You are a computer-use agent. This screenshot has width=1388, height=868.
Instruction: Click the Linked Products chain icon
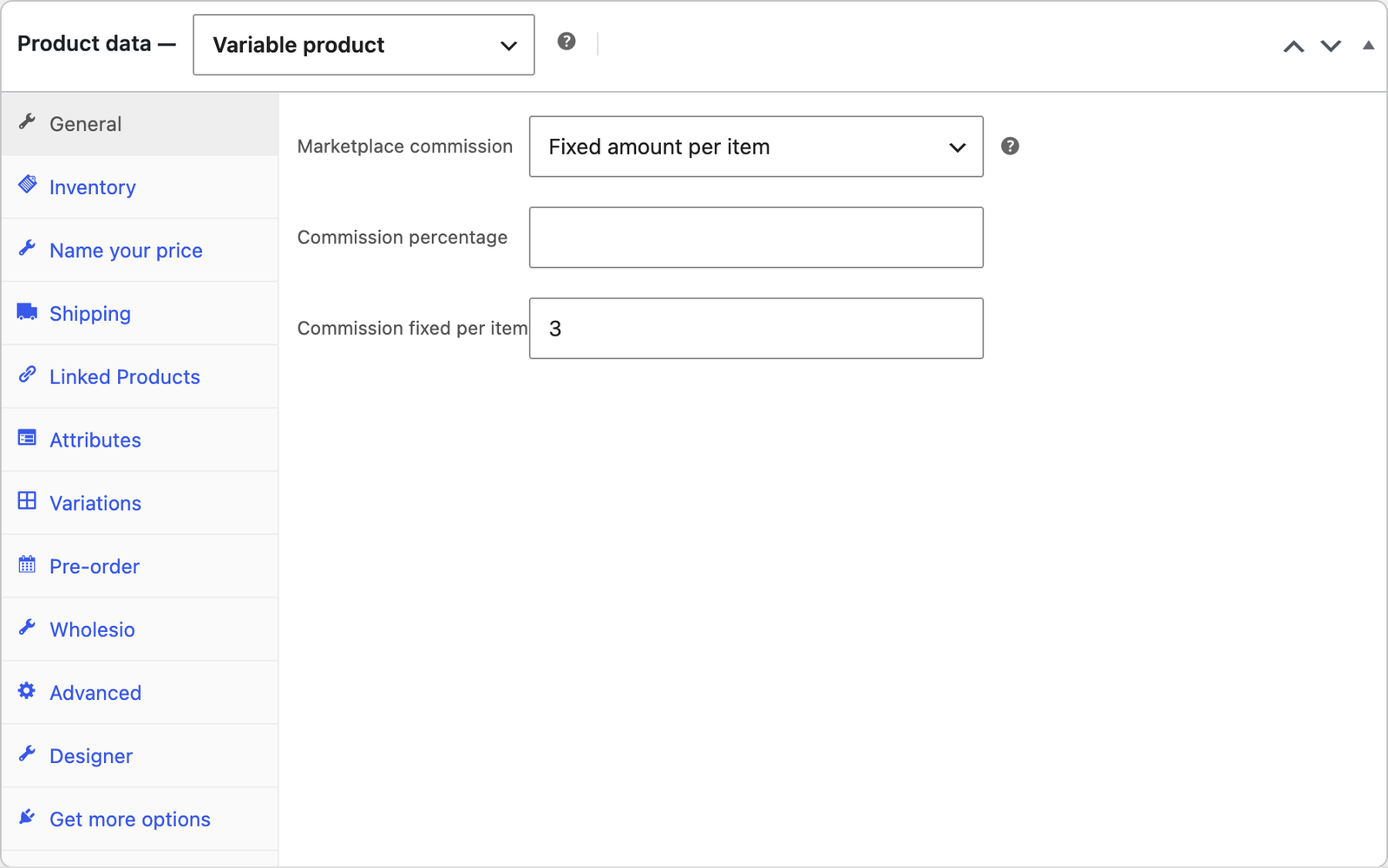click(x=28, y=375)
